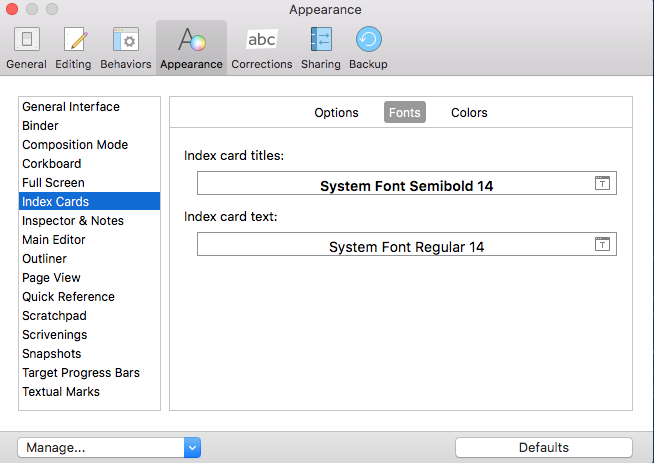Select Corkboard in the sidebar list
Screen dimensions: 654x463
[x=52, y=164]
